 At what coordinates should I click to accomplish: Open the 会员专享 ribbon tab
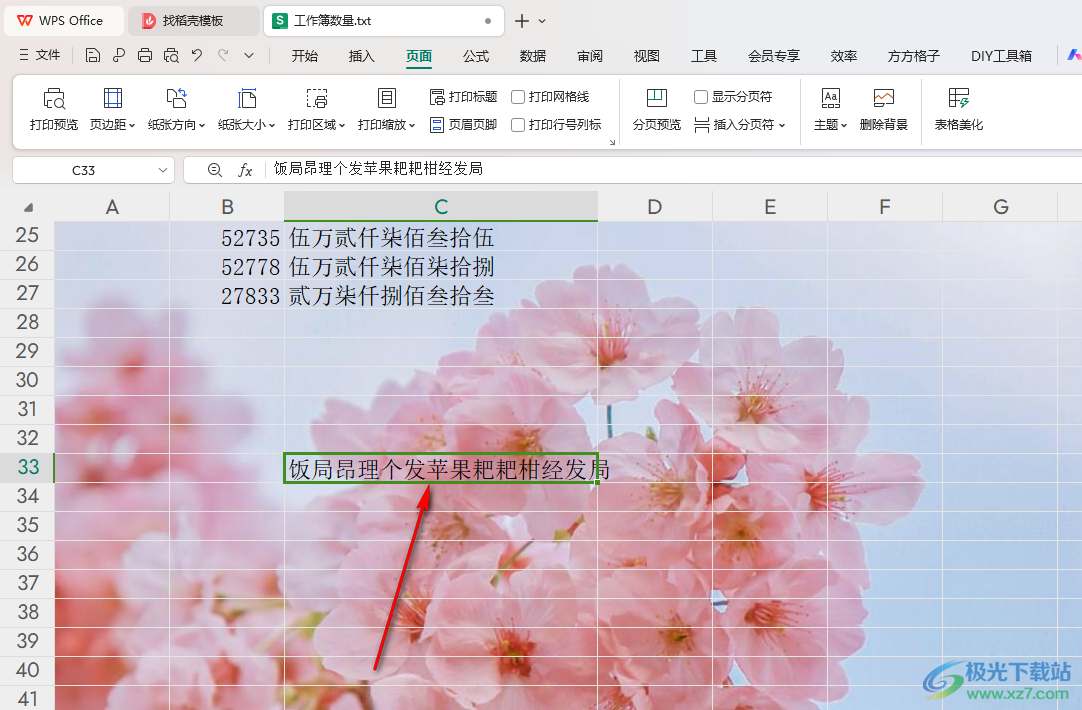pos(774,56)
